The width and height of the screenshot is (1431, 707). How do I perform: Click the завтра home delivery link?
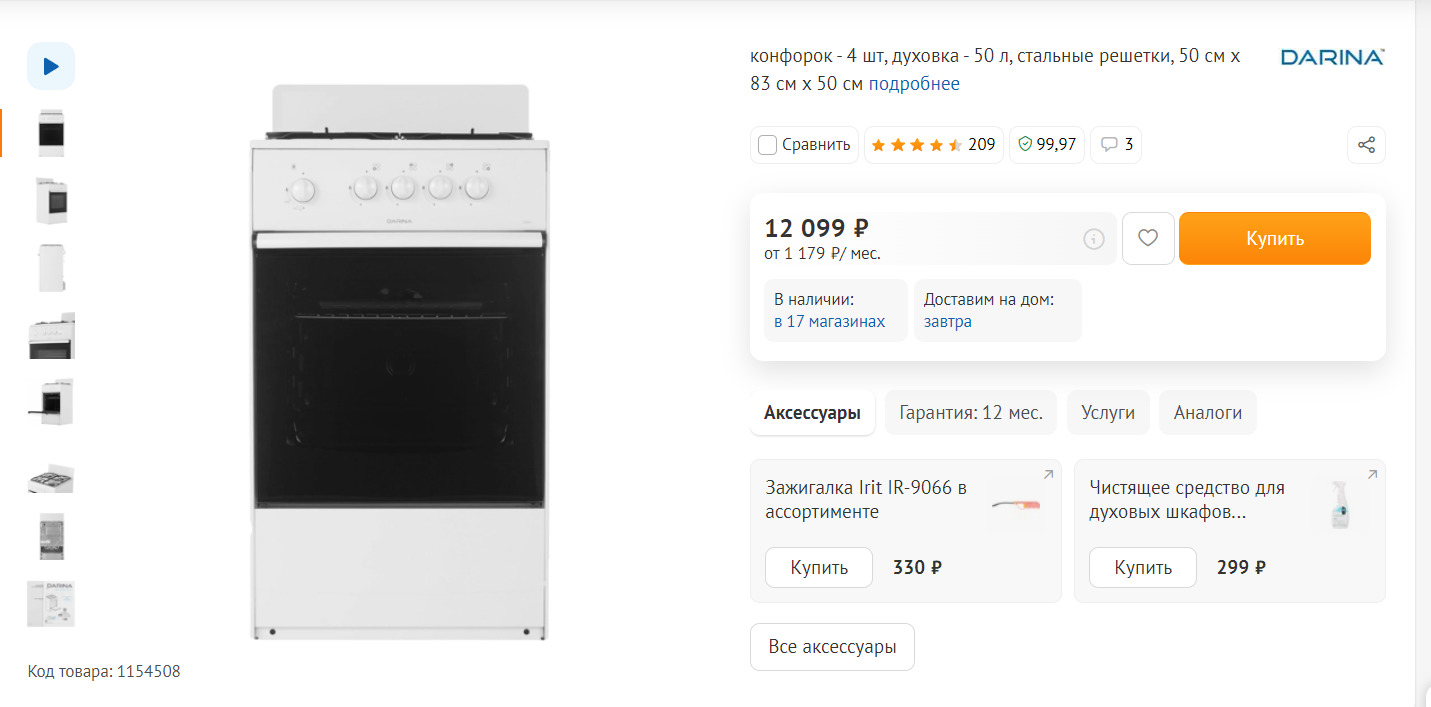pyautogui.click(x=948, y=322)
